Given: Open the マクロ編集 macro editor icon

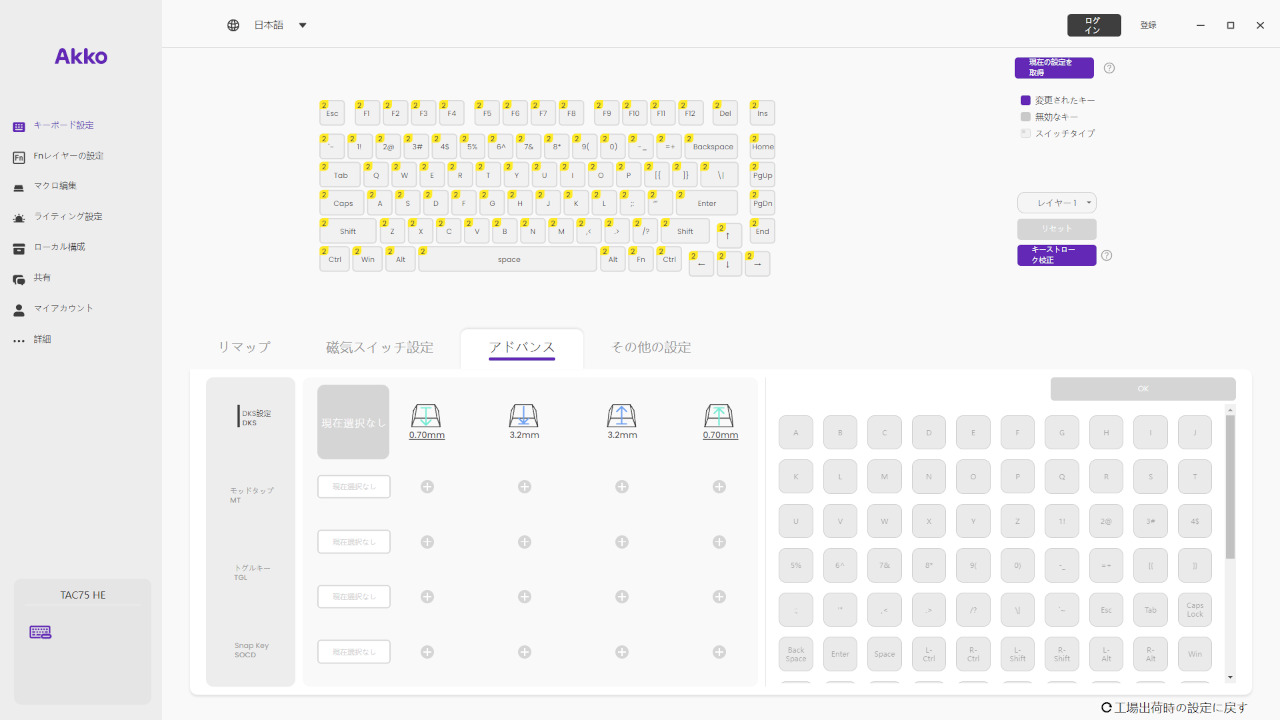Looking at the screenshot, I should [19, 187].
